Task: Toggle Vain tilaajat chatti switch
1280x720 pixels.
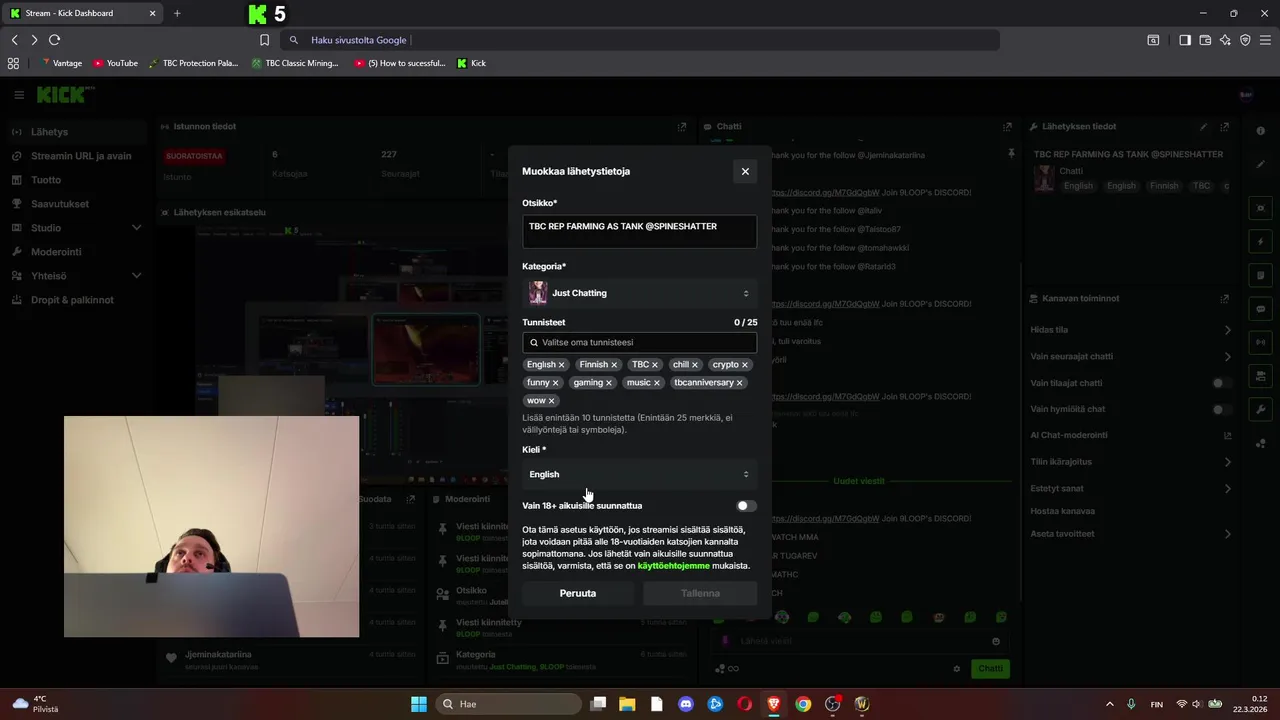Action: [1221, 383]
